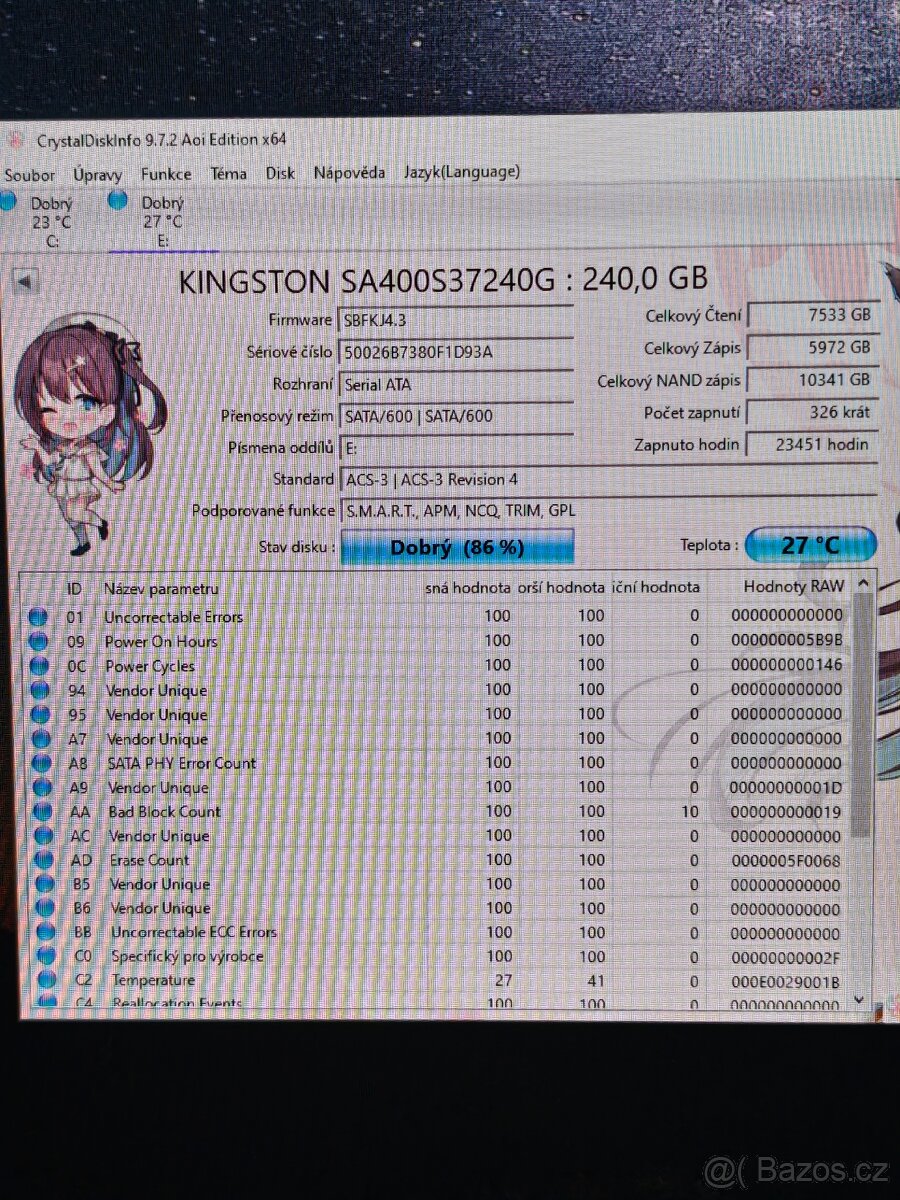
Task: Click the health icon next to Uncorrectable Errors
Action: click(40, 617)
